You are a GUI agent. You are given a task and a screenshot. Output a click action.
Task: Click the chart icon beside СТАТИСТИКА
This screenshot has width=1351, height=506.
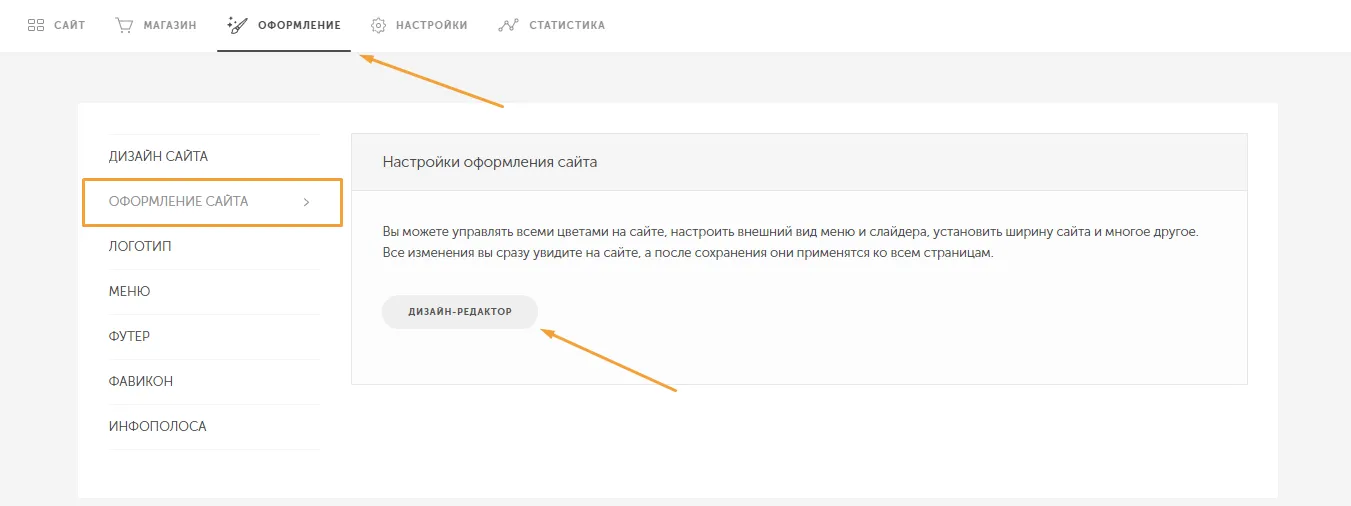507,25
